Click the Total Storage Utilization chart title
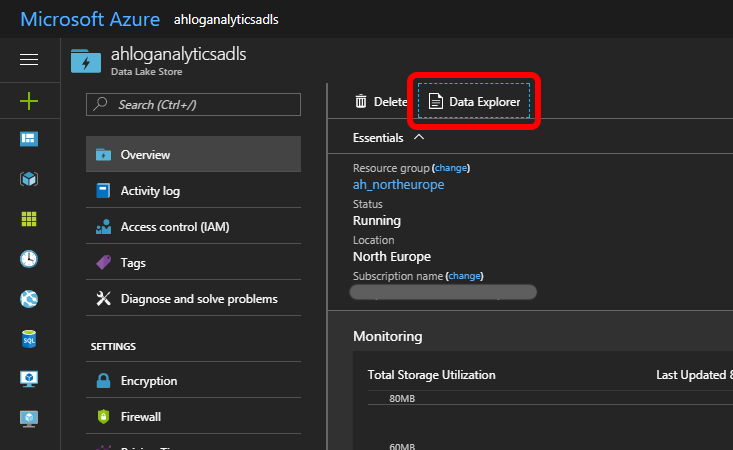This screenshot has width=733, height=450. click(x=431, y=375)
